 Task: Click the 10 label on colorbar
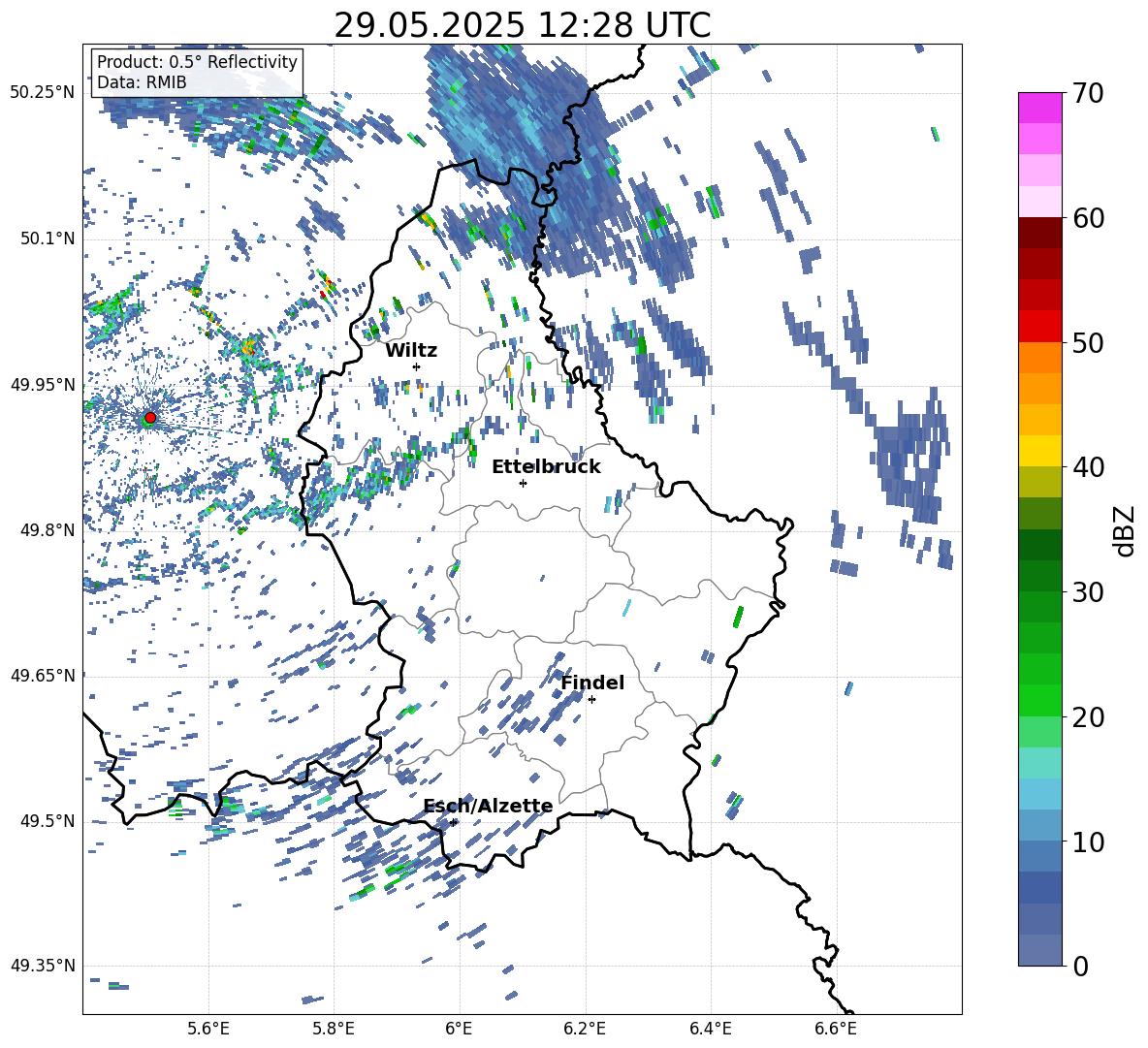1087,842
